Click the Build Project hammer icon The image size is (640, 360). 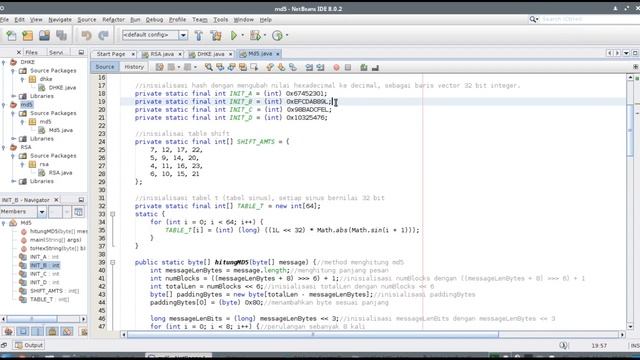[x=199, y=36]
